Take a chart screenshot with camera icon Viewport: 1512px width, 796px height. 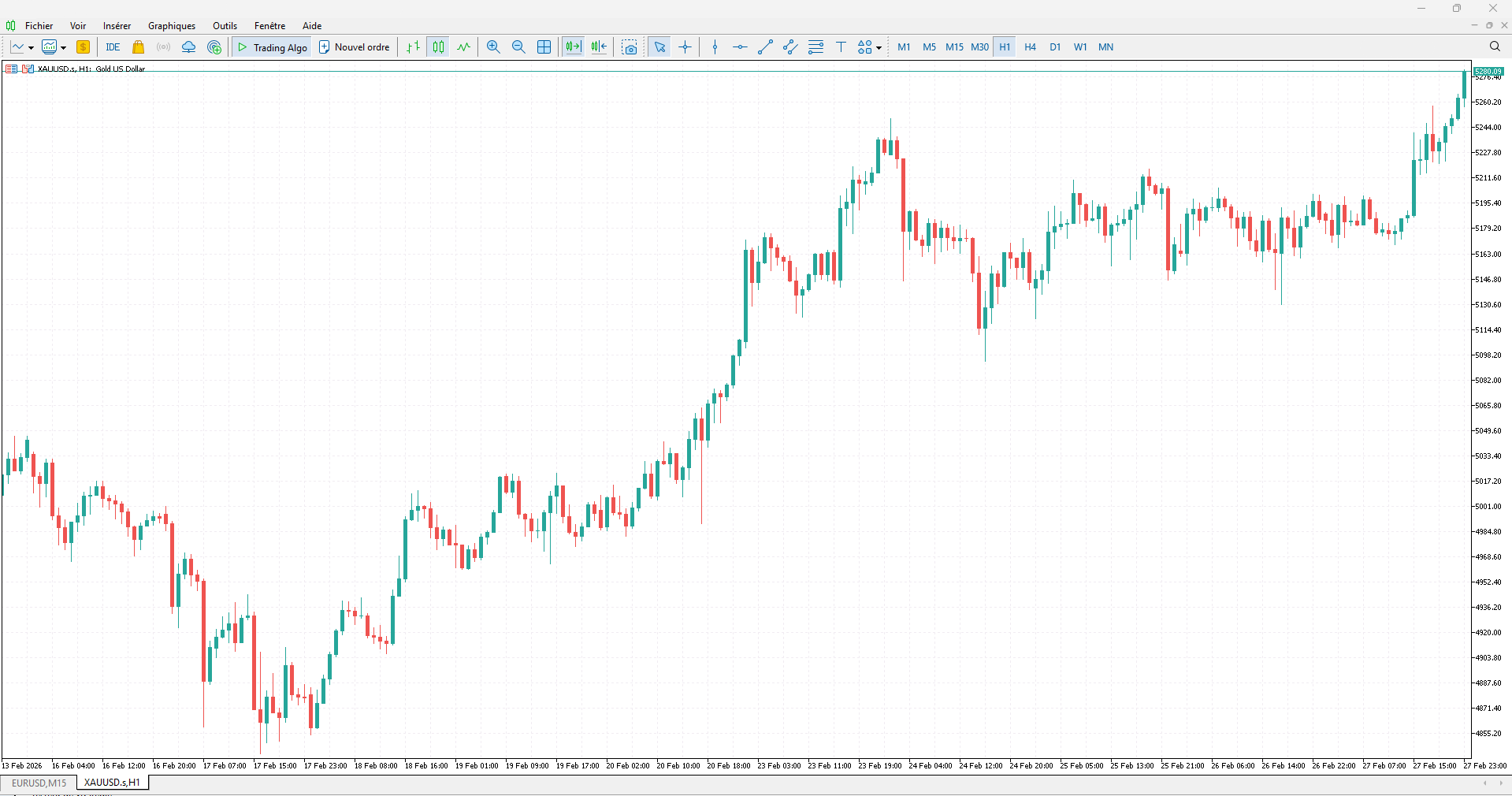[x=630, y=47]
